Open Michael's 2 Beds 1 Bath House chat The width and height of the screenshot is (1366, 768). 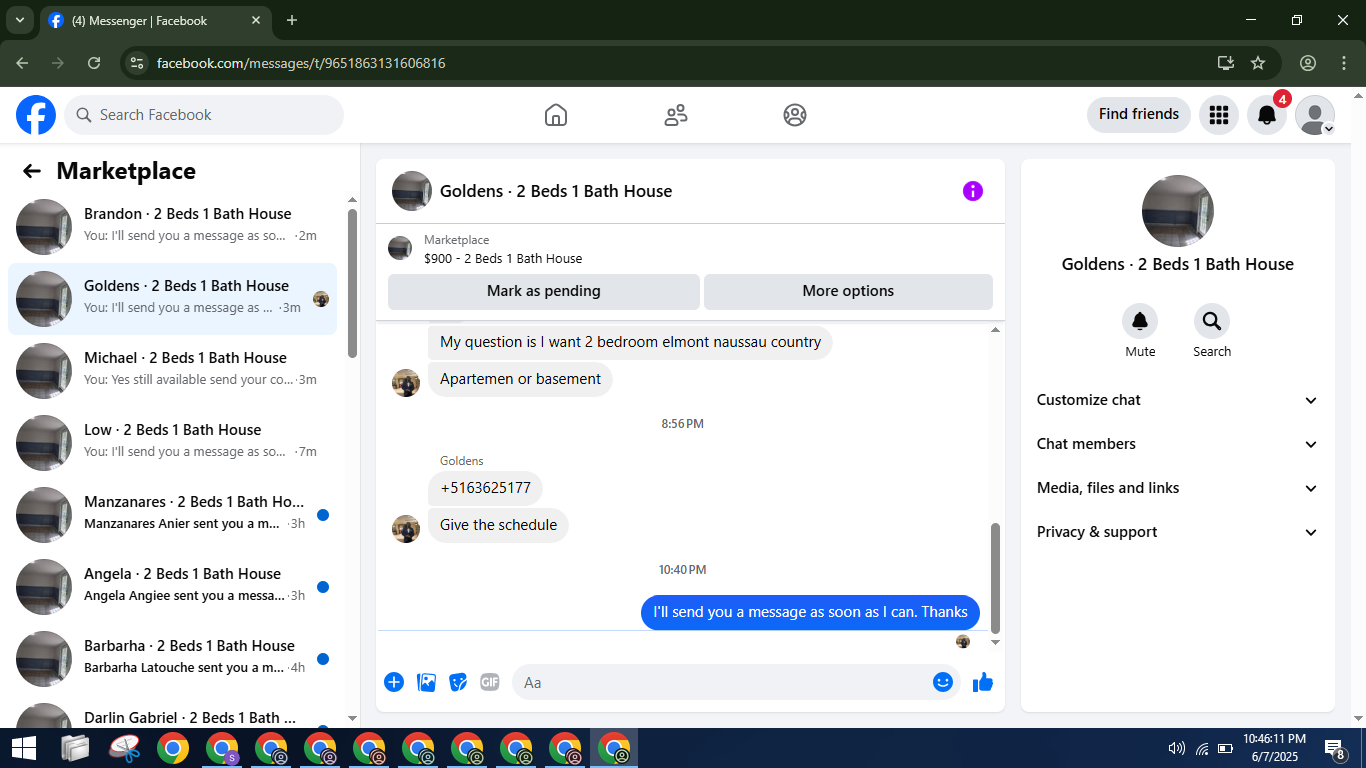[172, 371]
